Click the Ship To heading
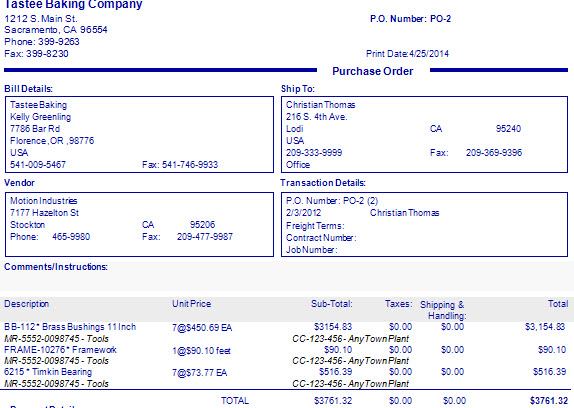 click(298, 89)
